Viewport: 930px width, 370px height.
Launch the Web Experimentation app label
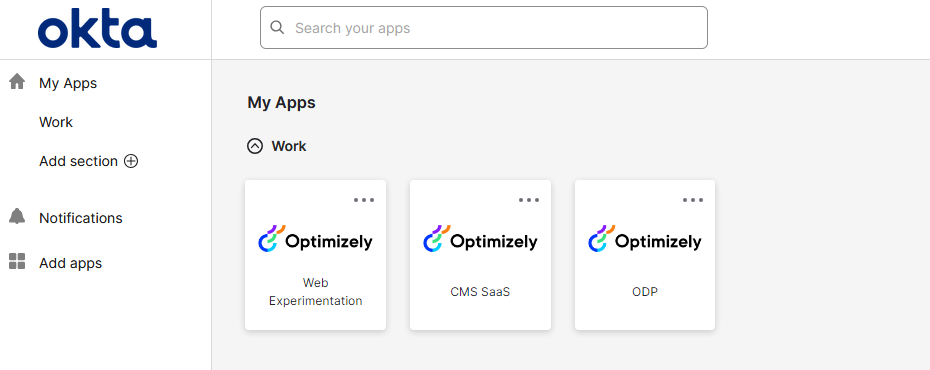point(316,292)
